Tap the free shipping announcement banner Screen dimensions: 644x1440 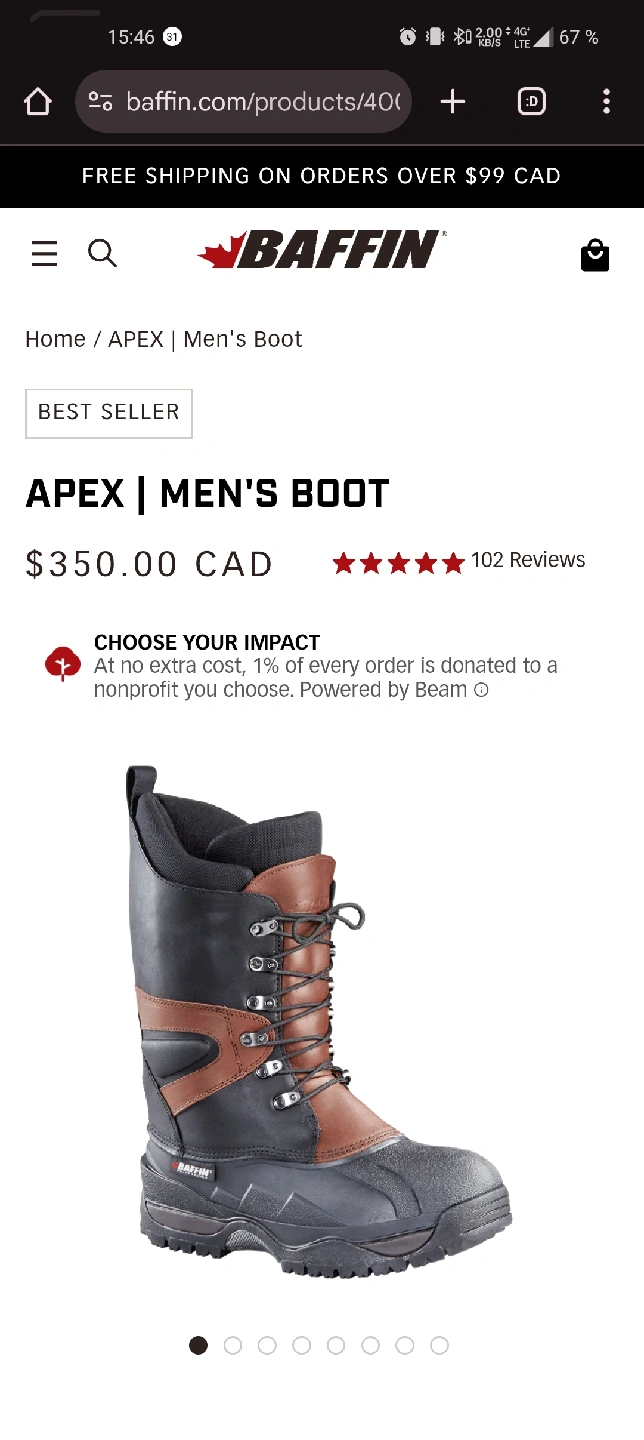pos(322,176)
